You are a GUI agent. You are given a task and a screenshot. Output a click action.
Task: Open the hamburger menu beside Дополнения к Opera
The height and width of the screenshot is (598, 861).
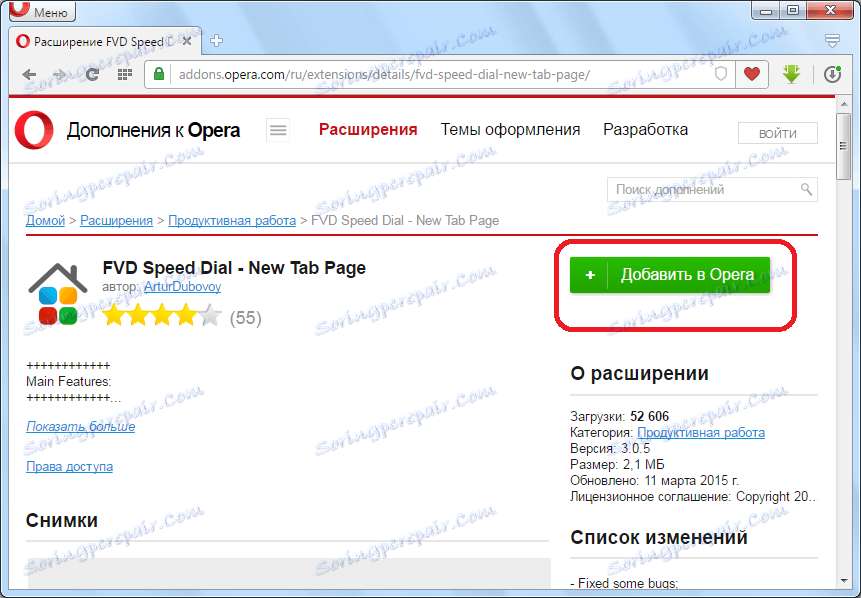point(278,130)
